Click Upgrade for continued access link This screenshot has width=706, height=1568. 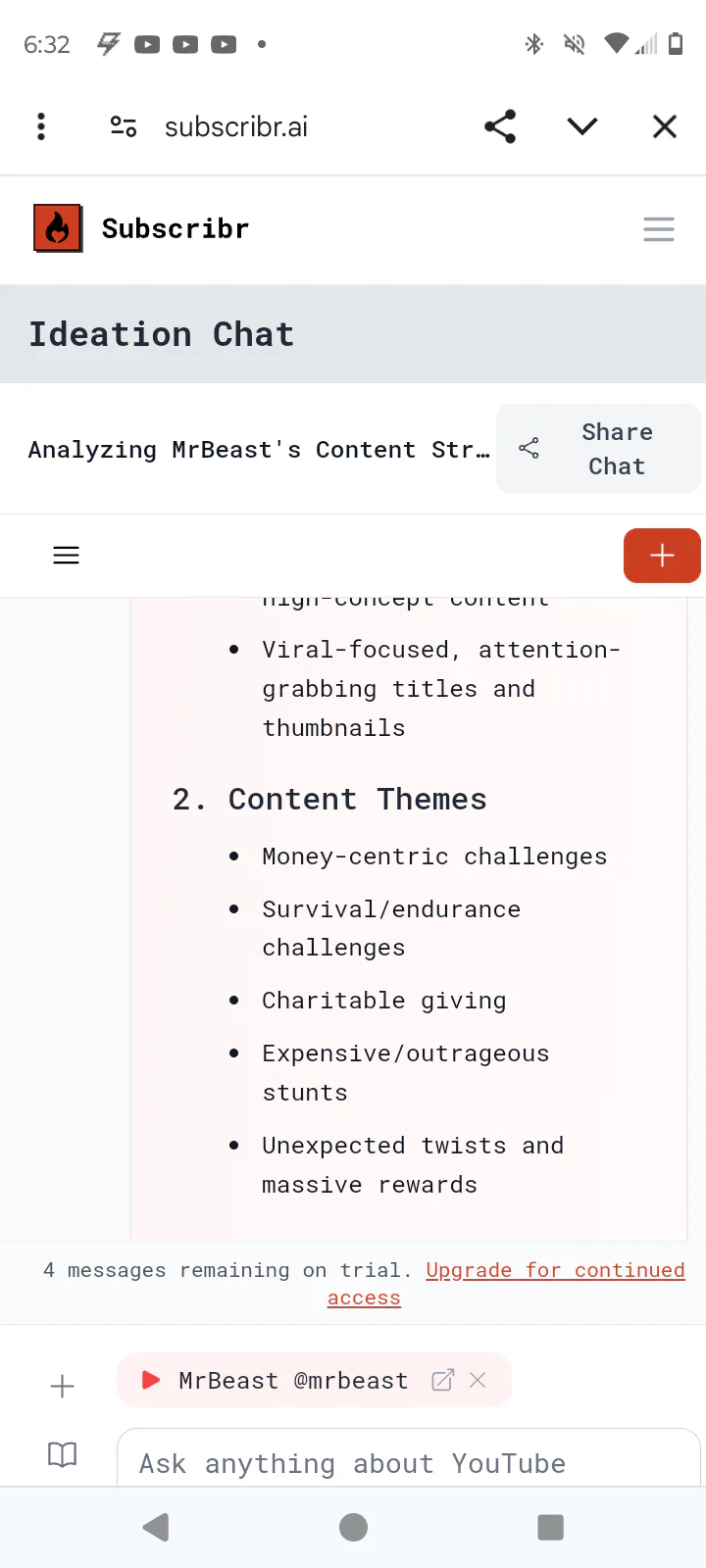[555, 1271]
